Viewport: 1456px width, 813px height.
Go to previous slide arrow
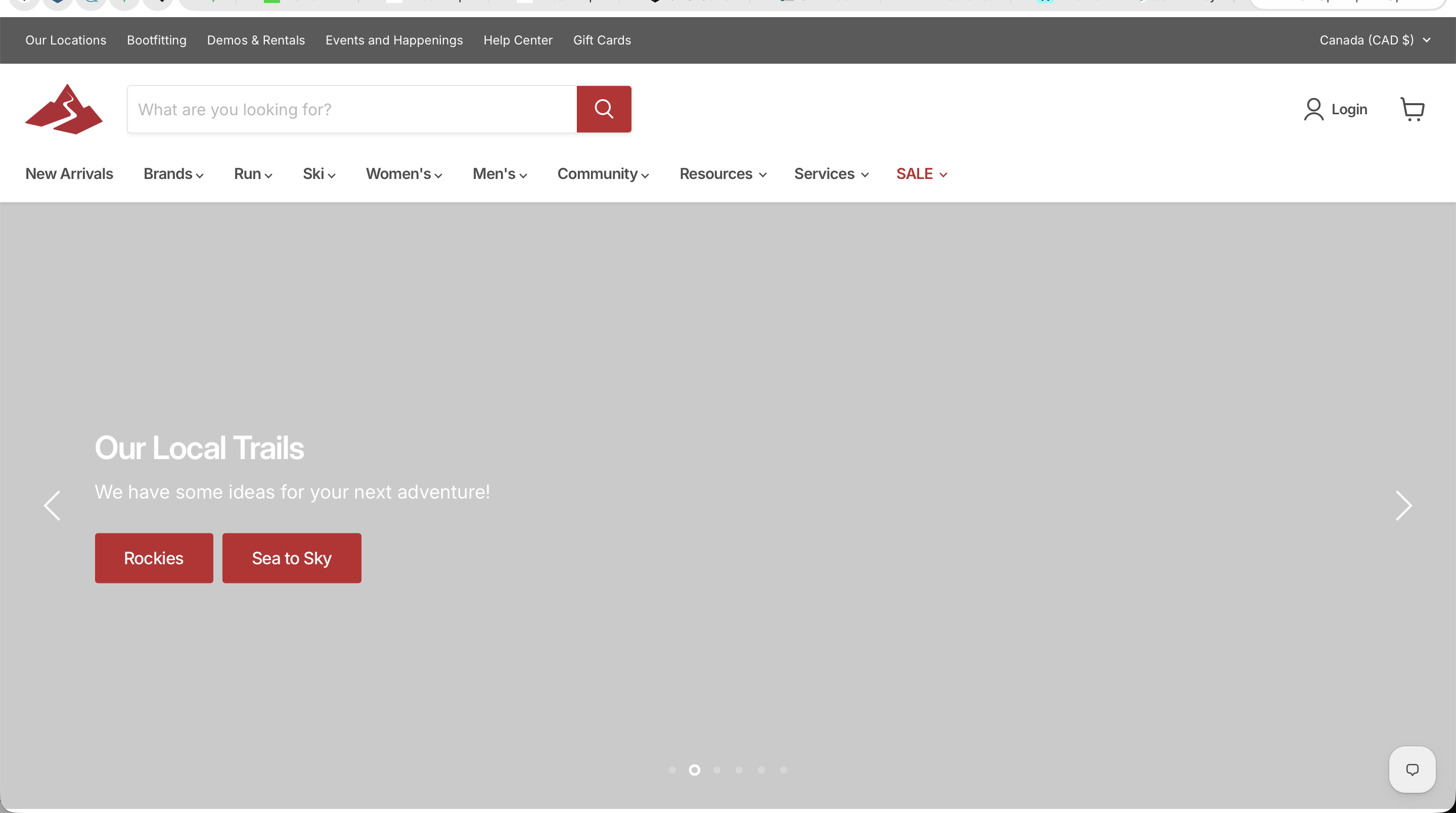52,506
